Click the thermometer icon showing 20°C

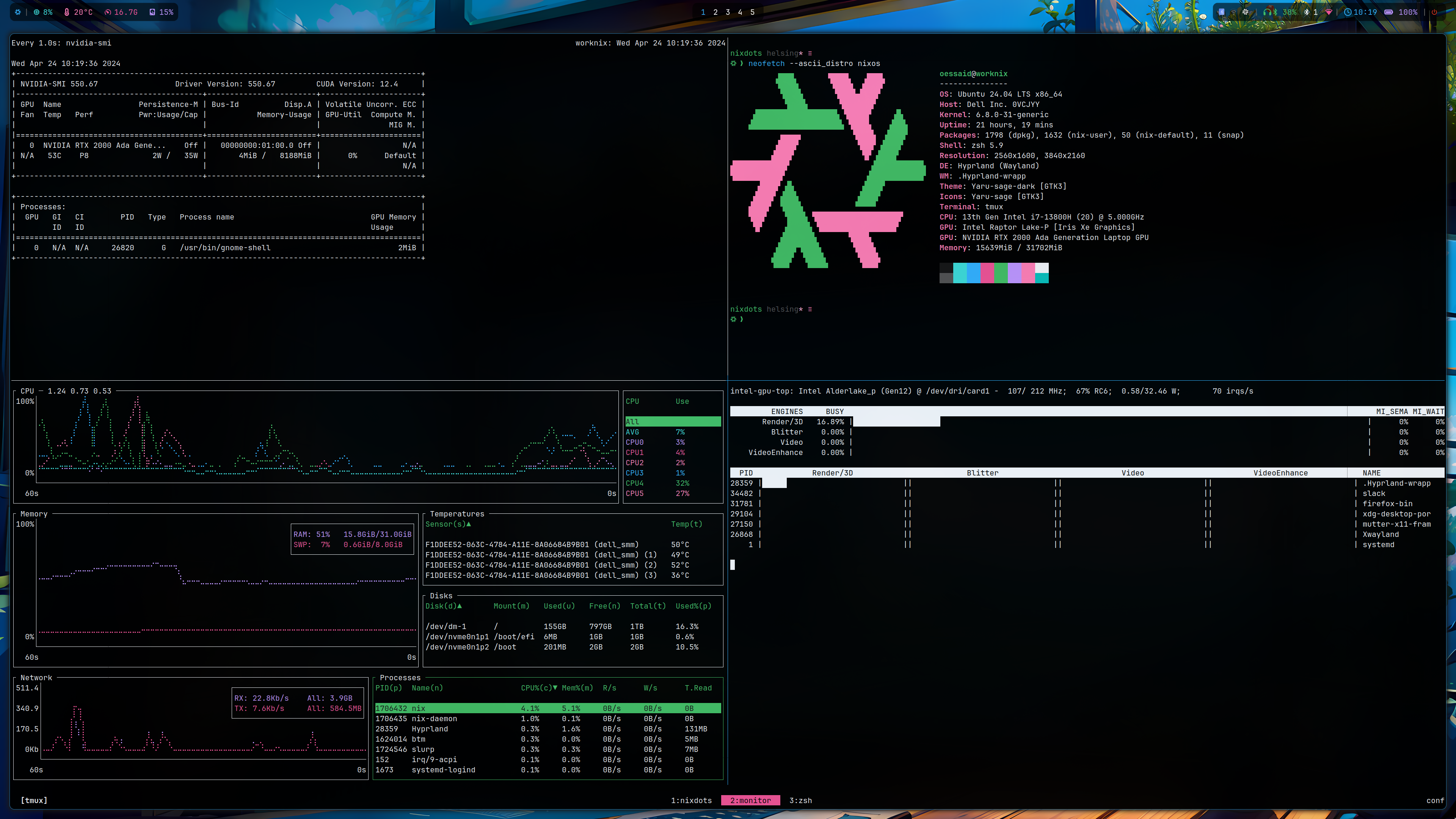[x=67, y=12]
